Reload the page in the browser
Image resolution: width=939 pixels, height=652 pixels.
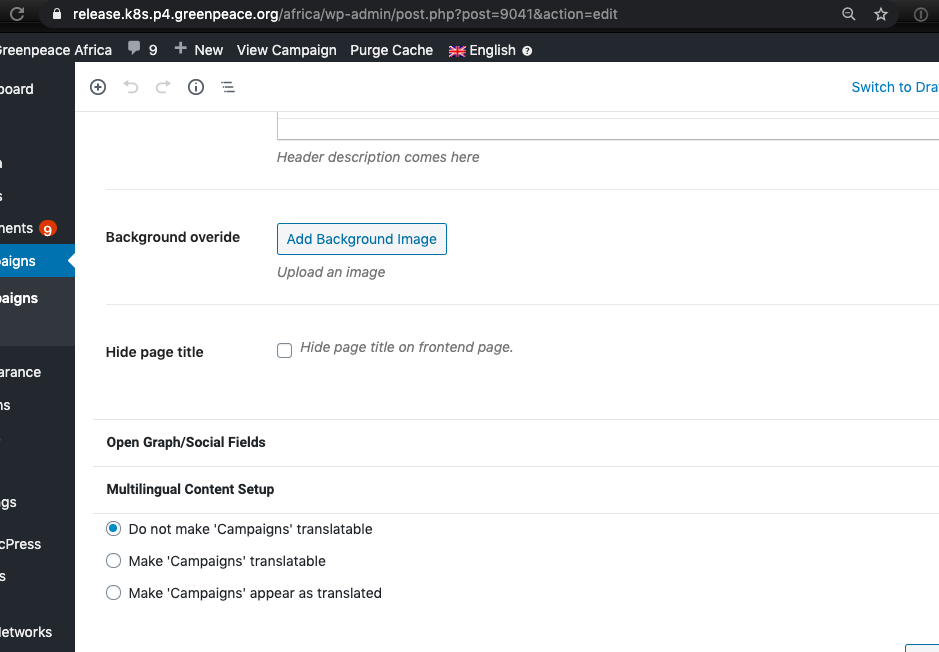click(17, 14)
